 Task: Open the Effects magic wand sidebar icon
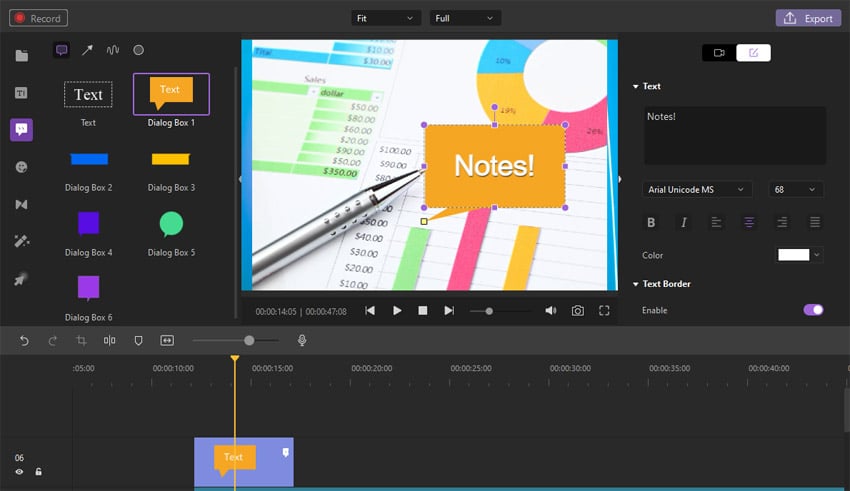pyautogui.click(x=21, y=241)
